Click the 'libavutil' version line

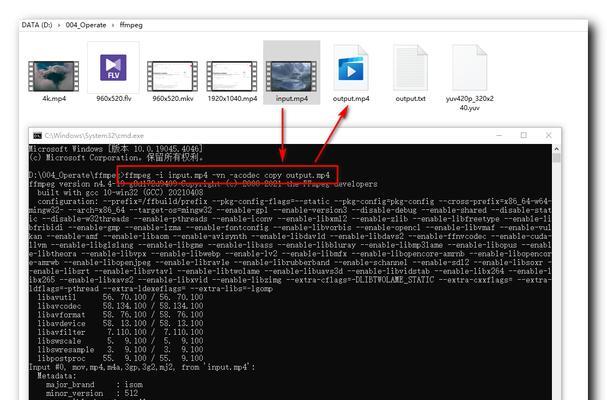[x=120, y=297]
